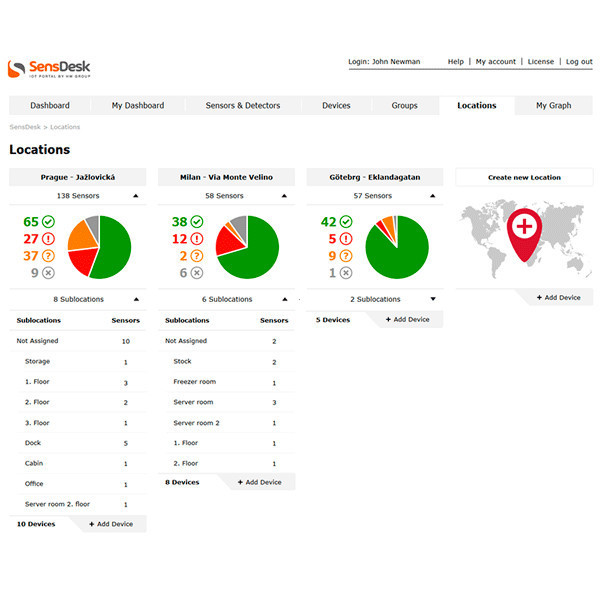Viewport: 600px width, 600px height.
Task: Click the red alert icon in Milan panel
Action: (x=197, y=239)
